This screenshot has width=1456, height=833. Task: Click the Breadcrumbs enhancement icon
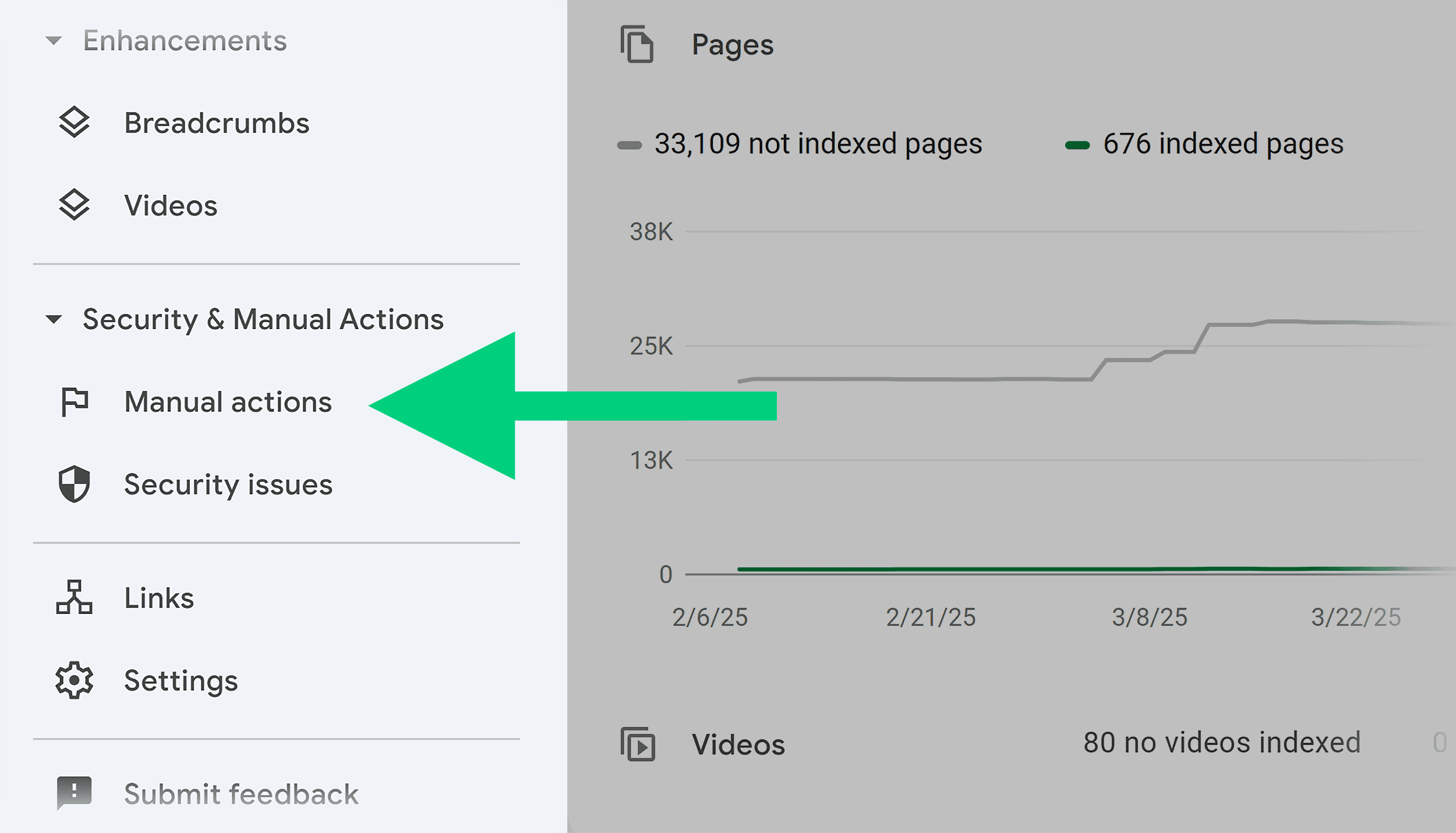(74, 122)
